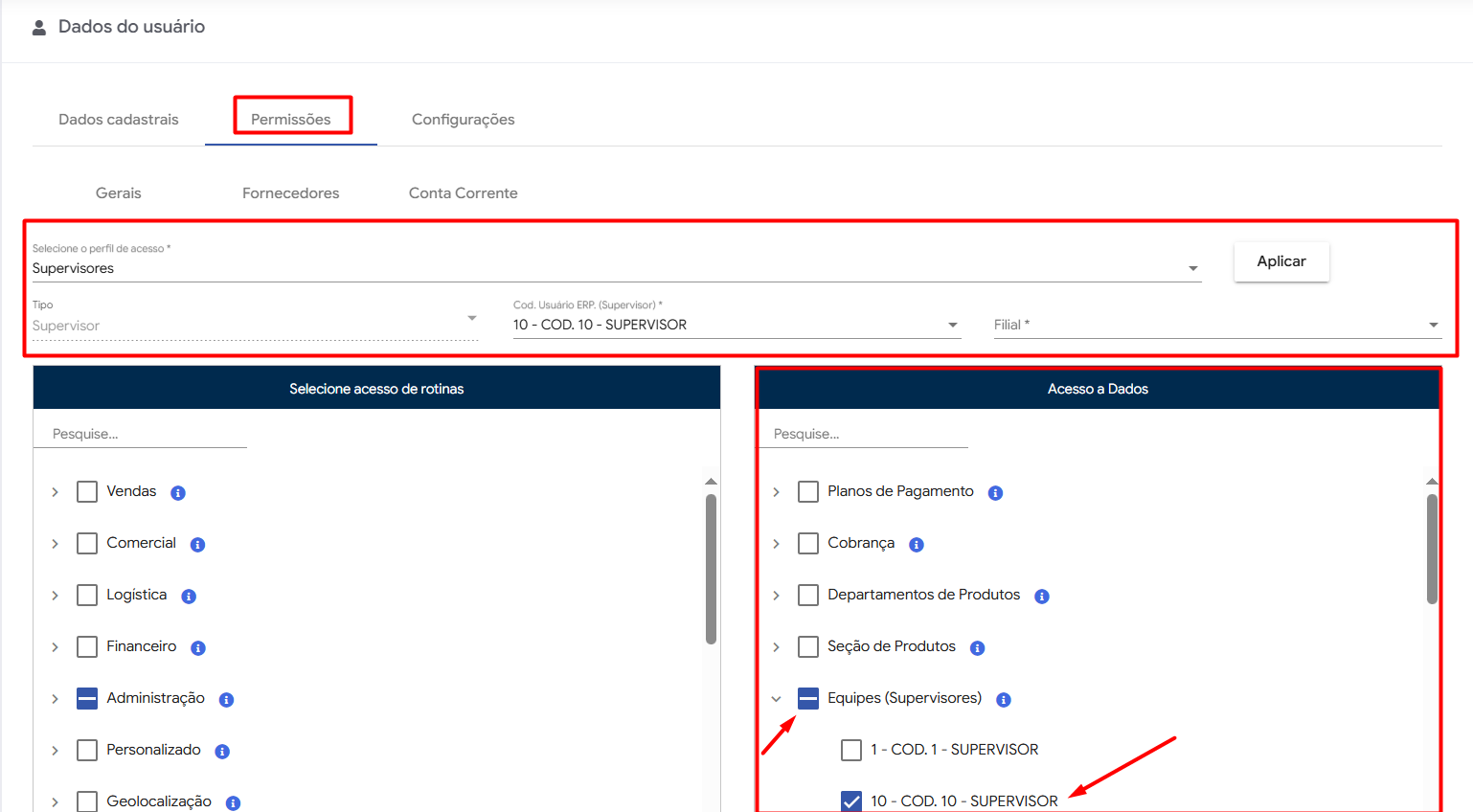This screenshot has height=812, width=1473.
Task: Check the Planos de Pagamento checkbox
Action: tap(808, 492)
